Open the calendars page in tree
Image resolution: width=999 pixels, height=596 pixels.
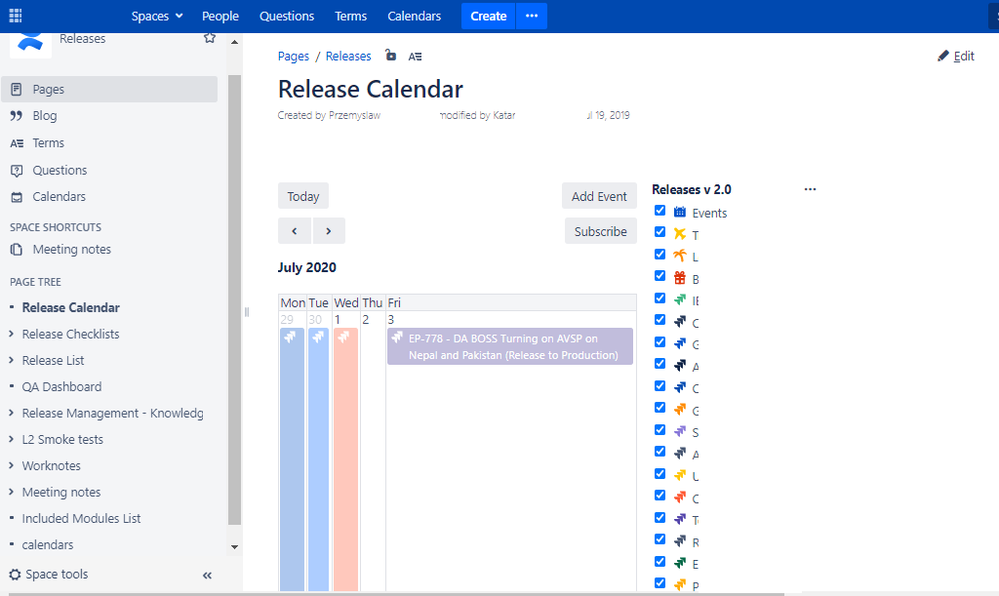[47, 545]
